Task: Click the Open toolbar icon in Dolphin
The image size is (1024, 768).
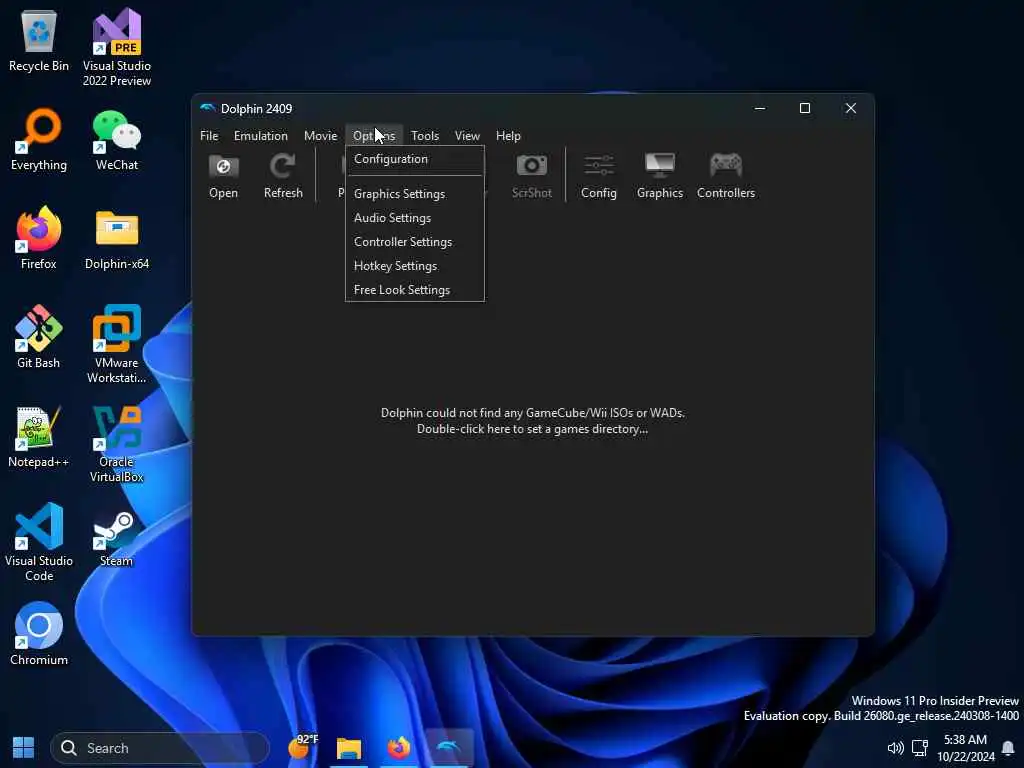Action: (223, 176)
